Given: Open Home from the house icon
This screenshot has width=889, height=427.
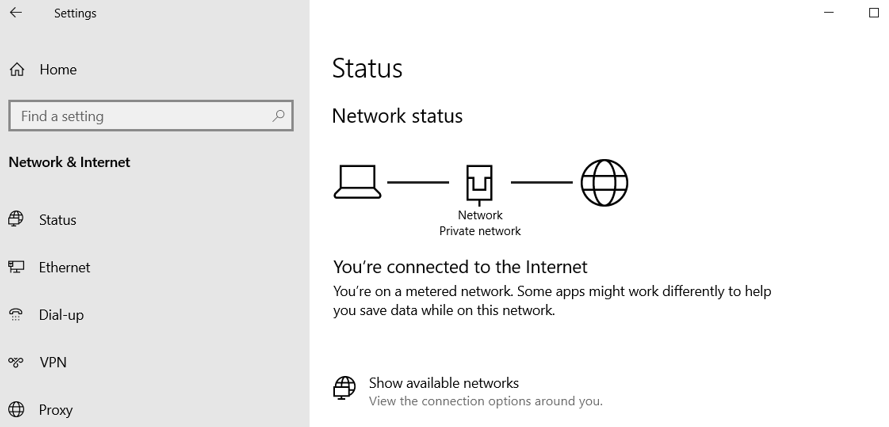Looking at the screenshot, I should 17,70.
